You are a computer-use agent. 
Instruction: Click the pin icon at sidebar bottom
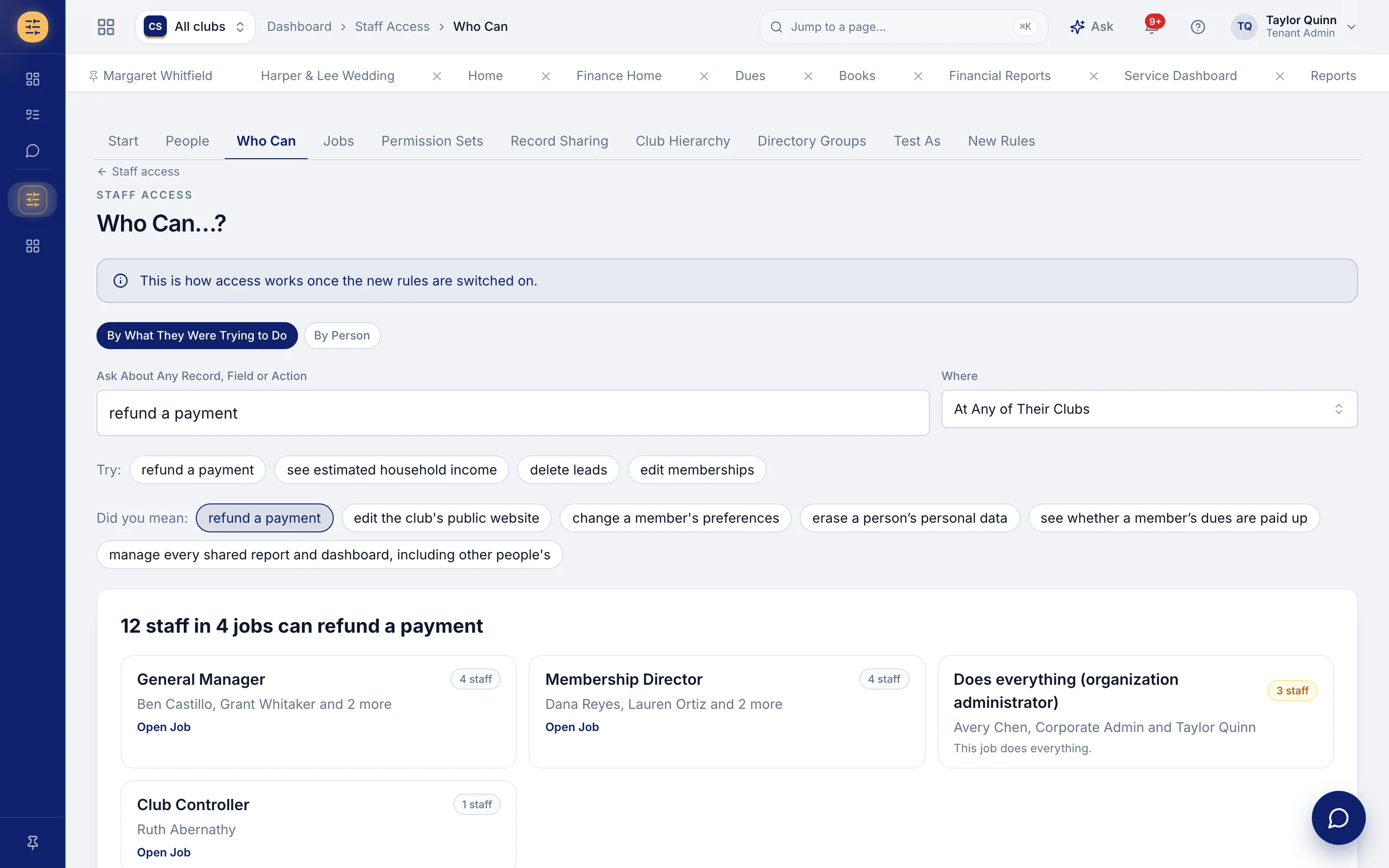pos(33,842)
